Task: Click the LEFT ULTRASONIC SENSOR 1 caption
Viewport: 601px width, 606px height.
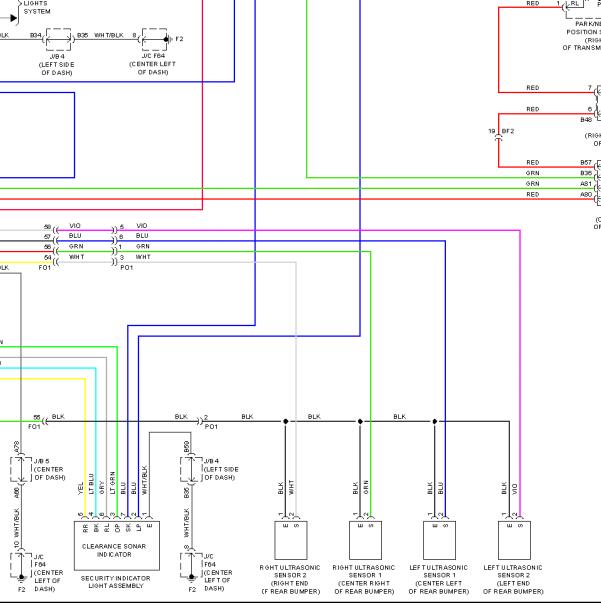Action: (x=439, y=579)
